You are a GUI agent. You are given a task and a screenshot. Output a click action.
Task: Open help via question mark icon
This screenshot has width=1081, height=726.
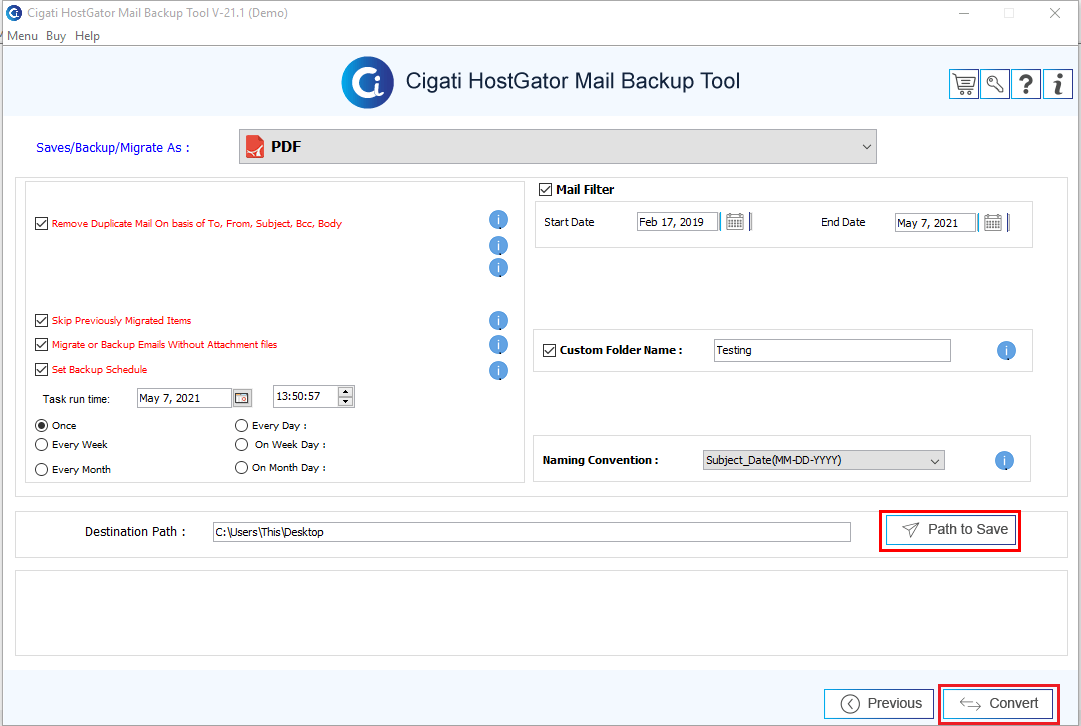pyautogui.click(x=1026, y=85)
